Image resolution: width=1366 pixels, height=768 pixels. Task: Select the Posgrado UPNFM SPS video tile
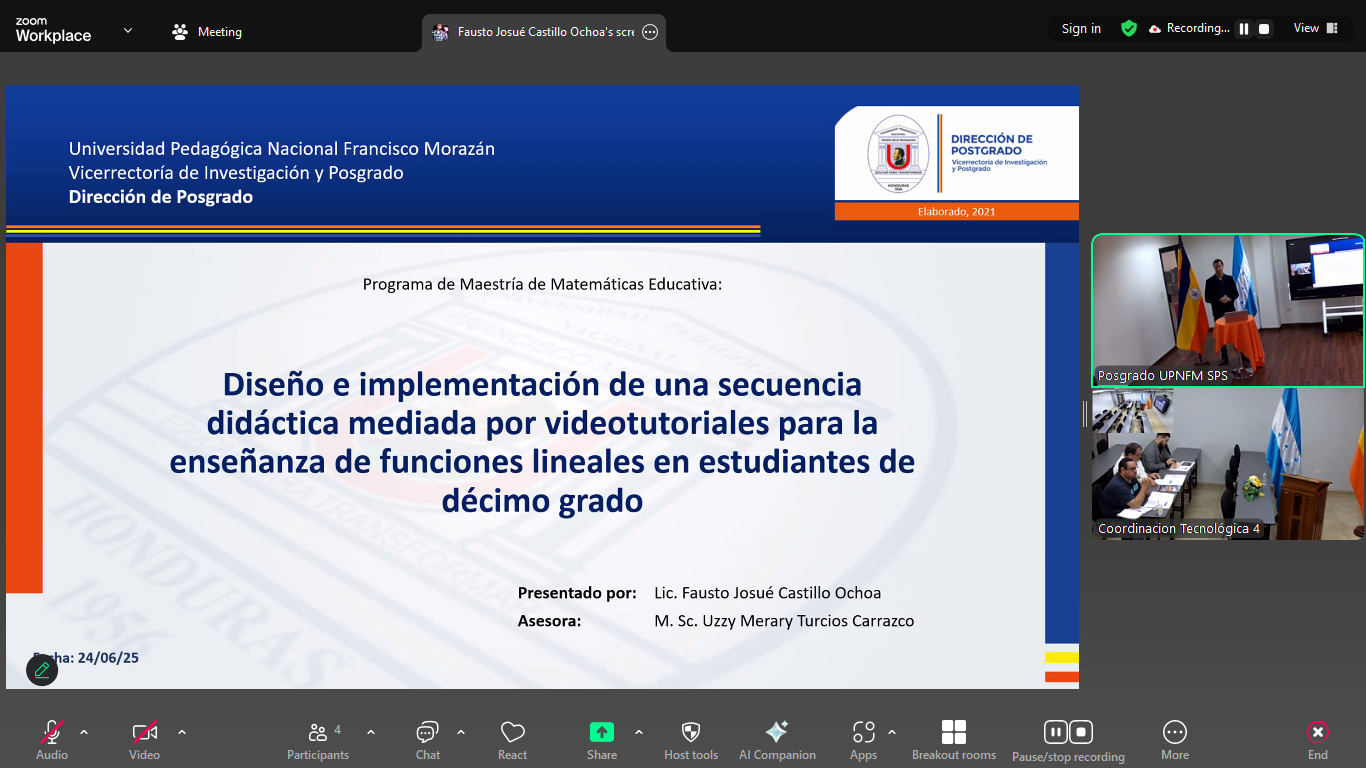(x=1228, y=310)
